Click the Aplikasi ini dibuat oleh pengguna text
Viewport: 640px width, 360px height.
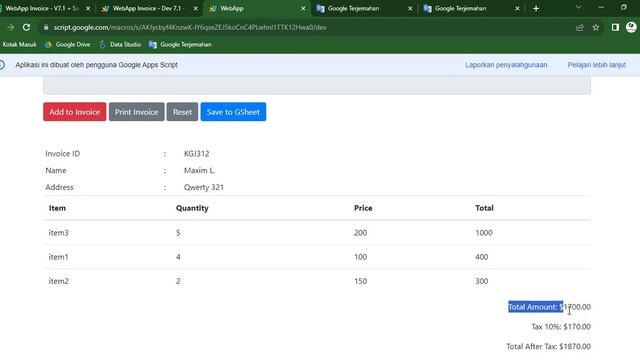coord(96,65)
